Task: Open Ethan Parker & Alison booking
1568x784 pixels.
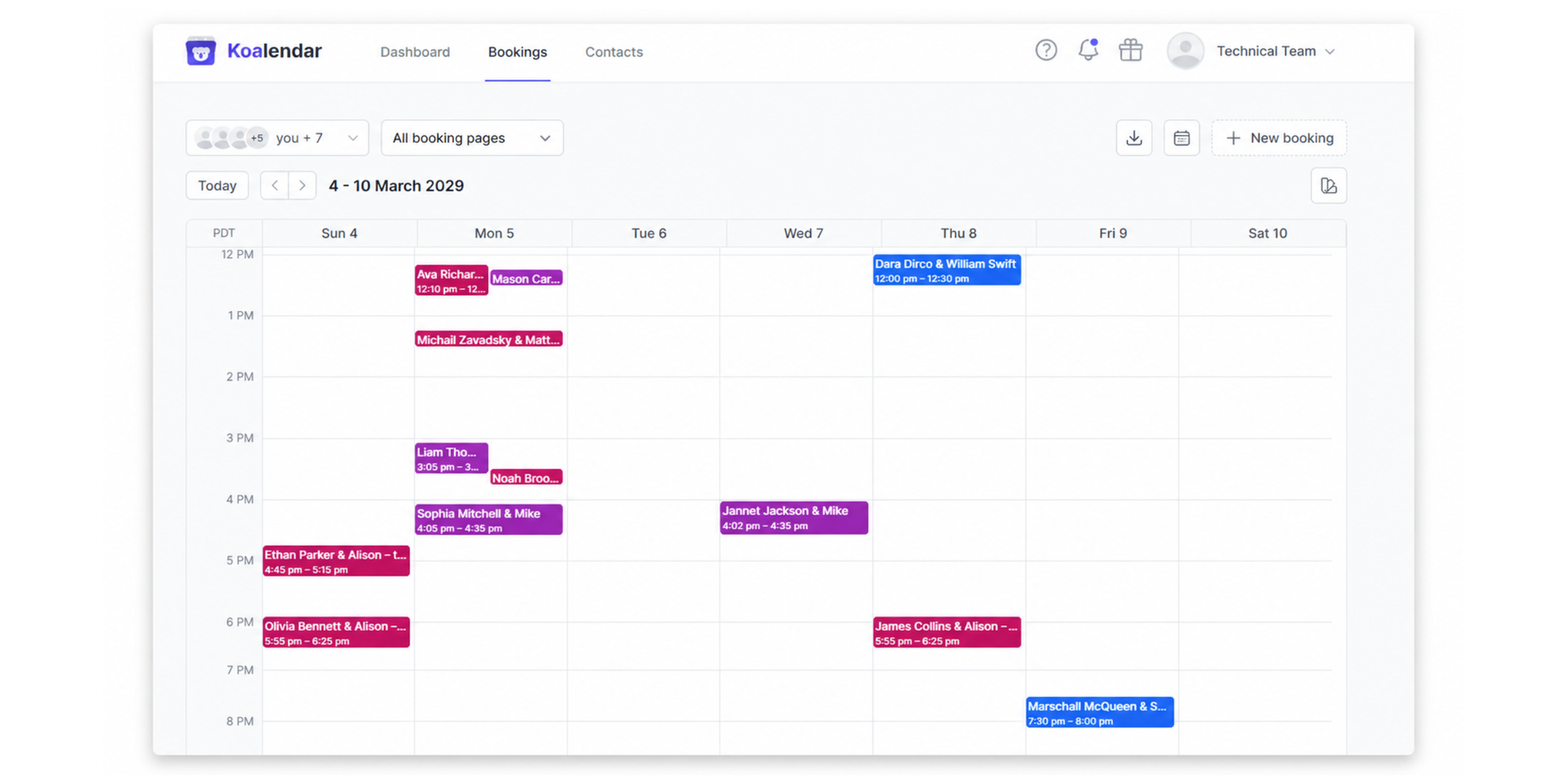Action: 336,561
